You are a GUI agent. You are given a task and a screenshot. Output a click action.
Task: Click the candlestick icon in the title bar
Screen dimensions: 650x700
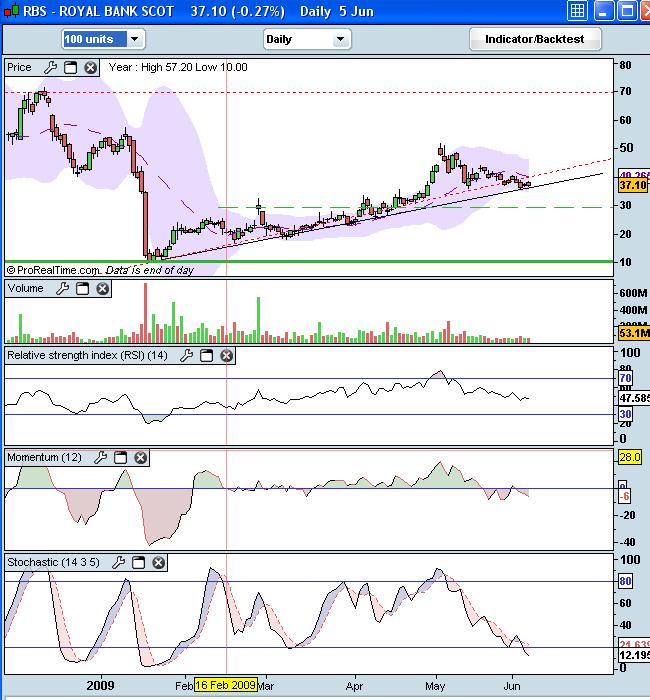coord(11,11)
